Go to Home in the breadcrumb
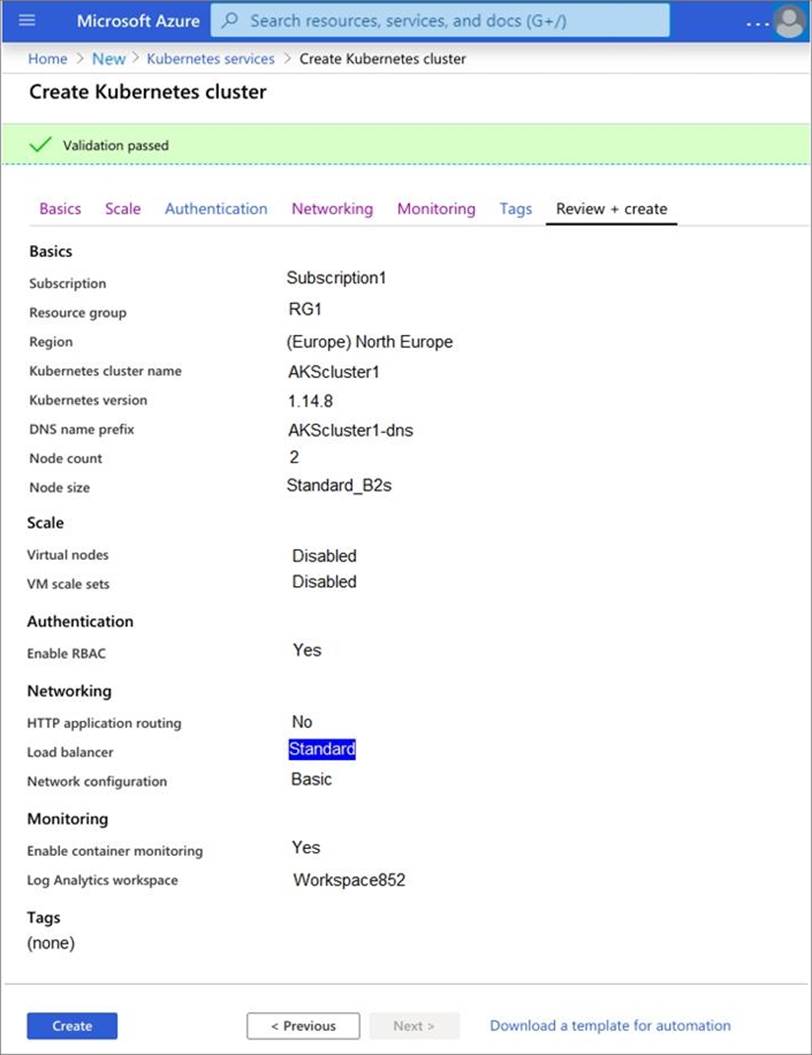This screenshot has height=1055, width=812. [48, 59]
